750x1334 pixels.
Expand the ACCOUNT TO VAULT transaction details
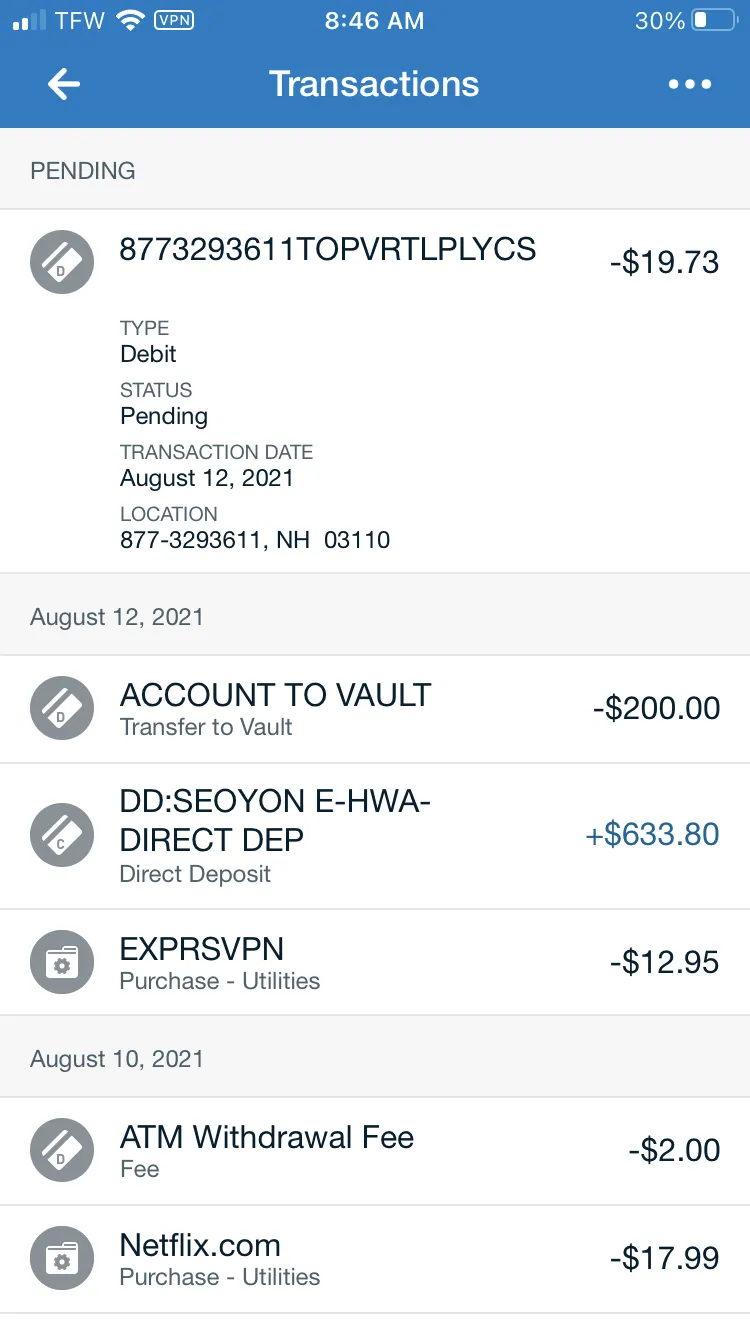pos(375,709)
